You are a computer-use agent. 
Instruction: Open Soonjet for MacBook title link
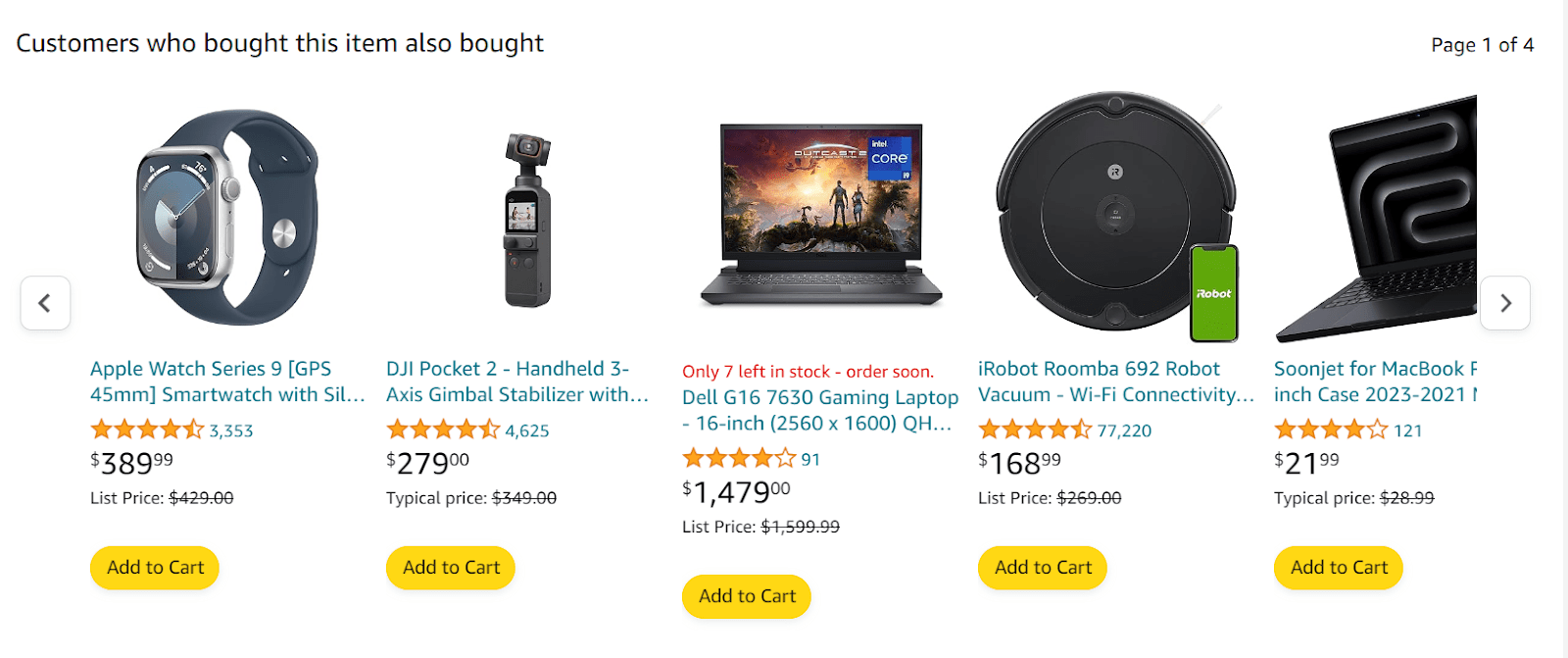(x=1375, y=381)
